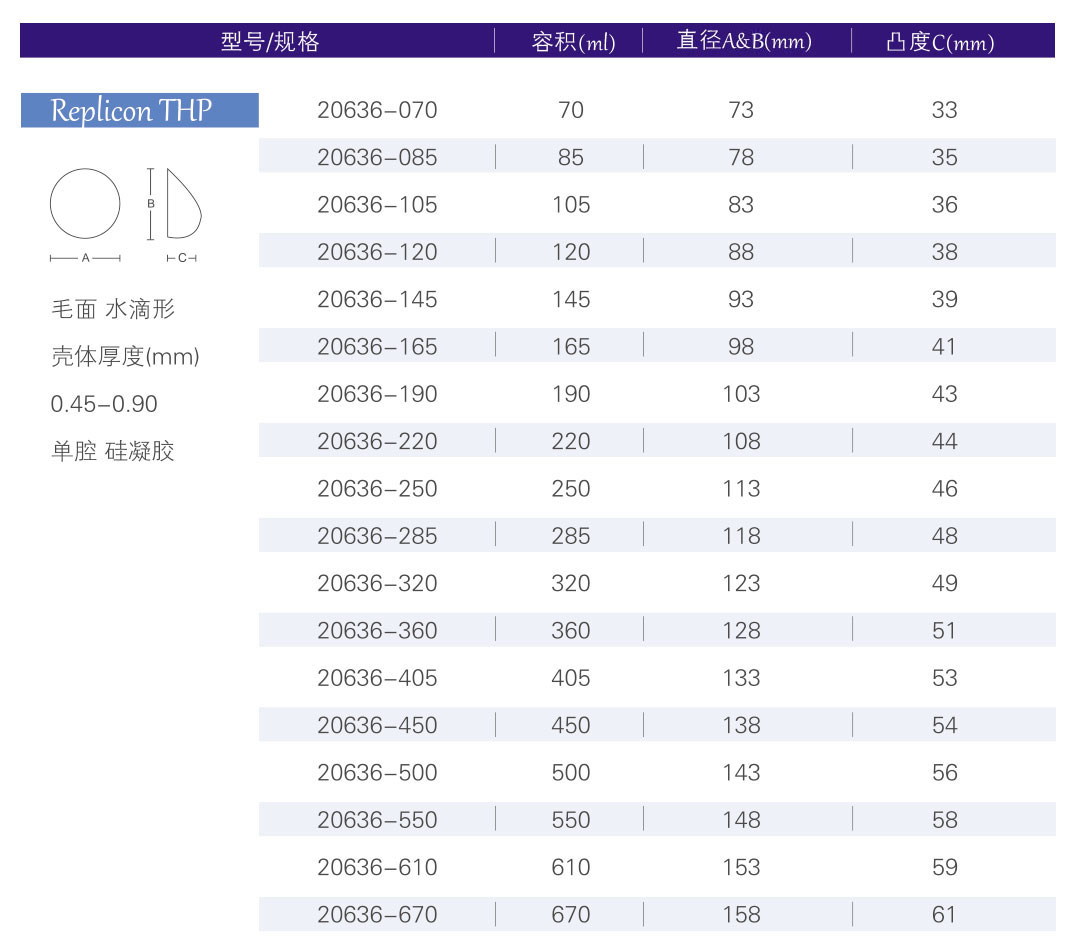
Task: Select model number 20636-165
Action: pos(377,346)
